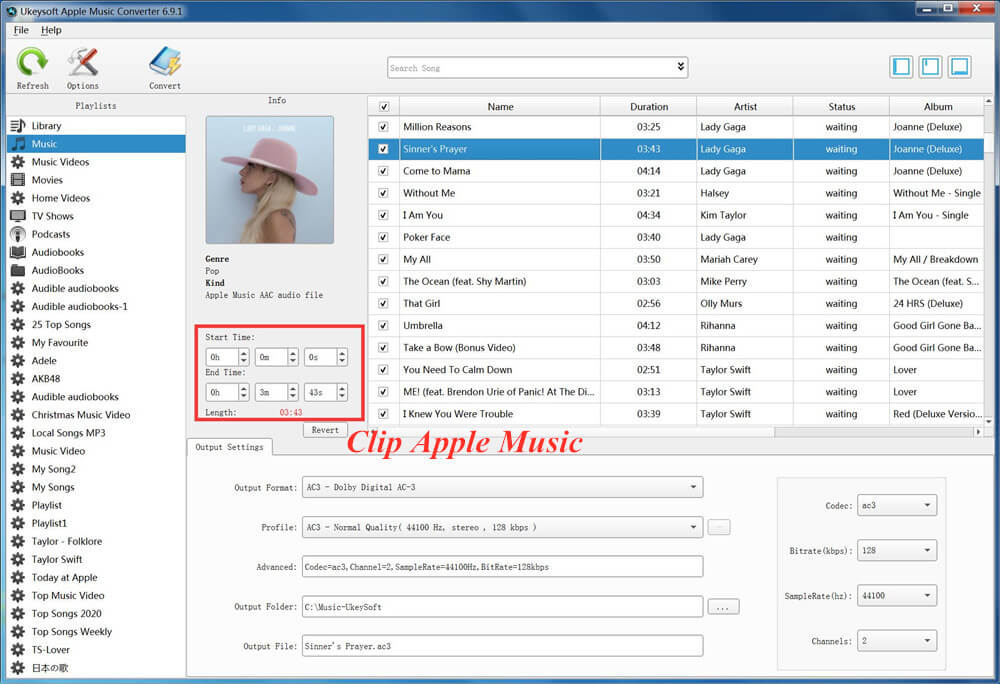Switch to the middle layout view icon

pos(930,66)
